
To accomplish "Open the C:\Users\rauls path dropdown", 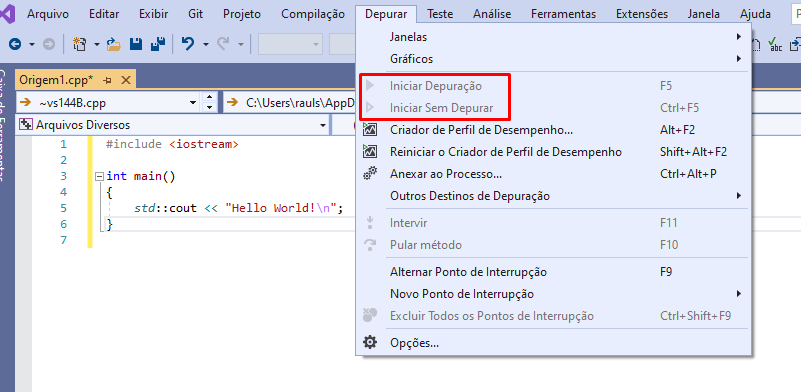I will coord(290,102).
